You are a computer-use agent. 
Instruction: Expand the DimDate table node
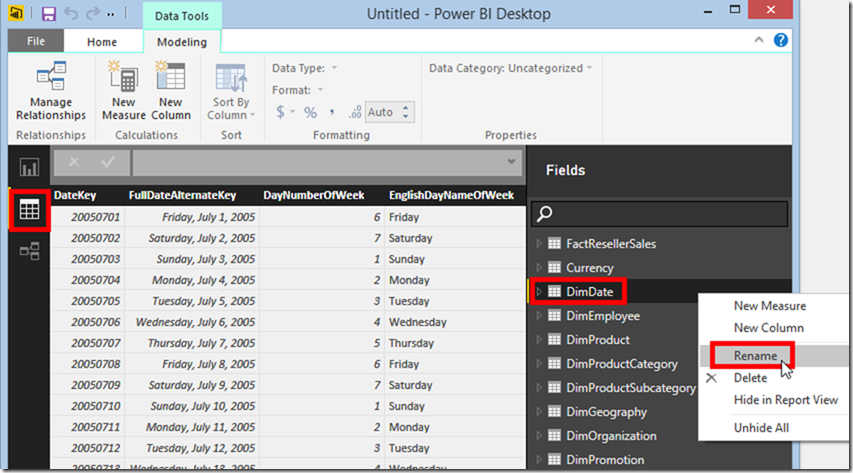539,292
